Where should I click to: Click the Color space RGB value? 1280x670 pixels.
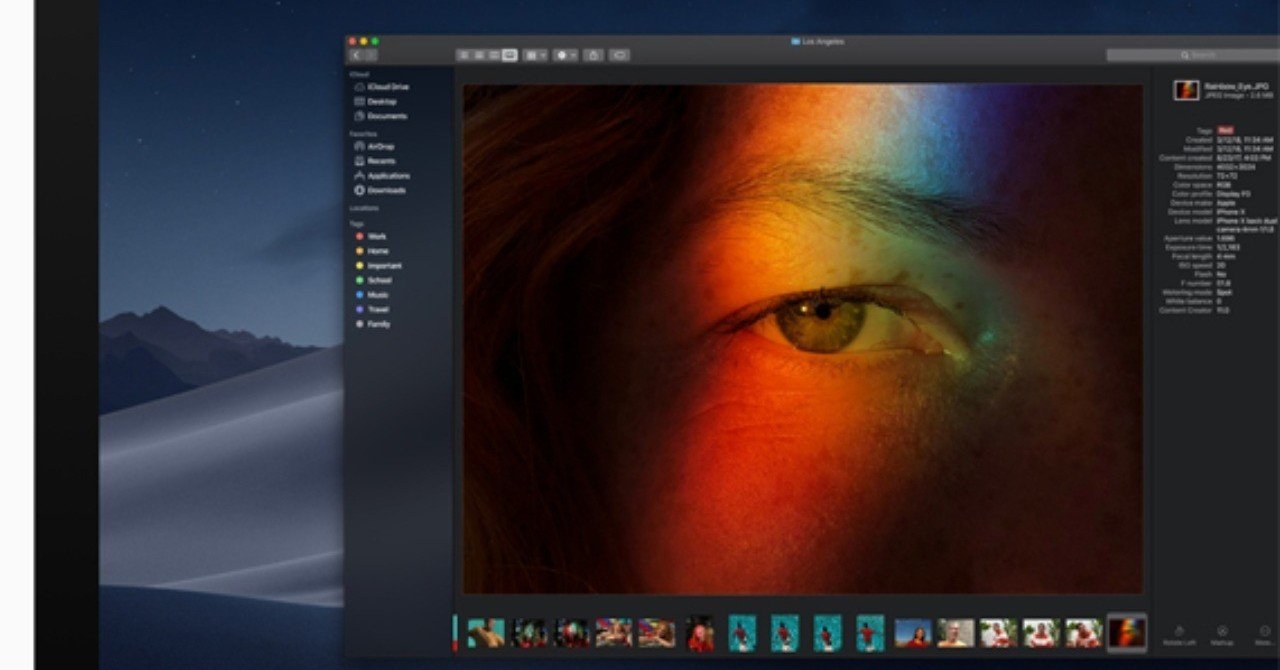point(1224,185)
